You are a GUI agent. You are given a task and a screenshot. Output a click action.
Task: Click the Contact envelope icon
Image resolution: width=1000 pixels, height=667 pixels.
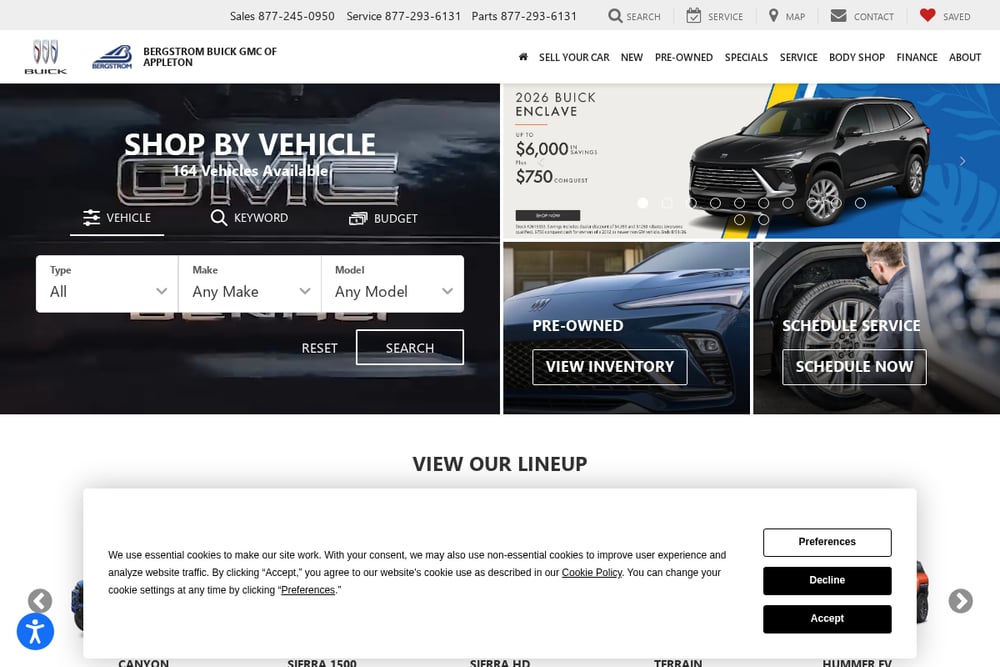[x=838, y=15]
